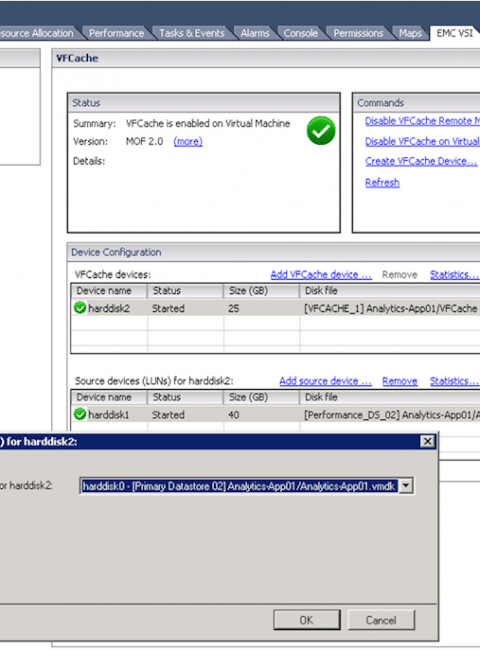Image resolution: width=480 pixels, height=650 pixels.
Task: Click the [Performance_DS_02] disk file cell
Action: 392,415
